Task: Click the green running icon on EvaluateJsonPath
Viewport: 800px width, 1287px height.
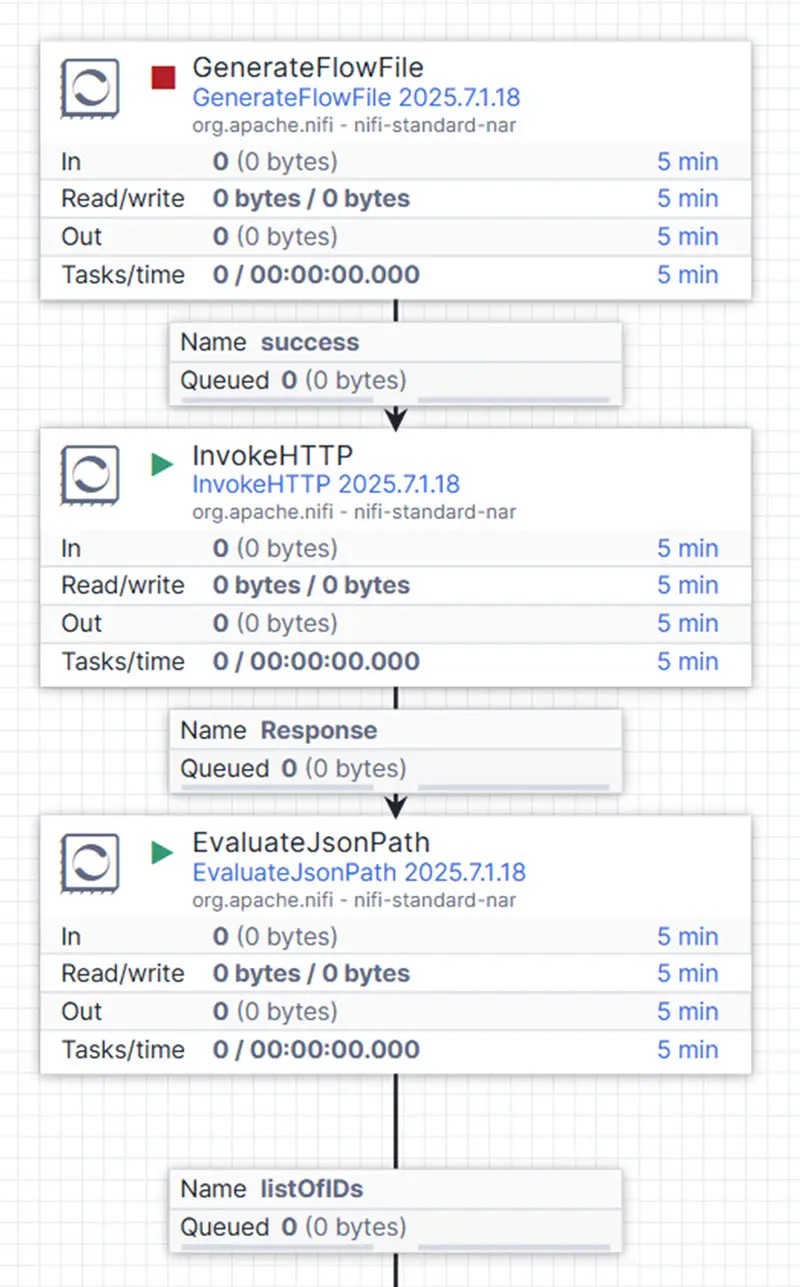Action: point(162,853)
